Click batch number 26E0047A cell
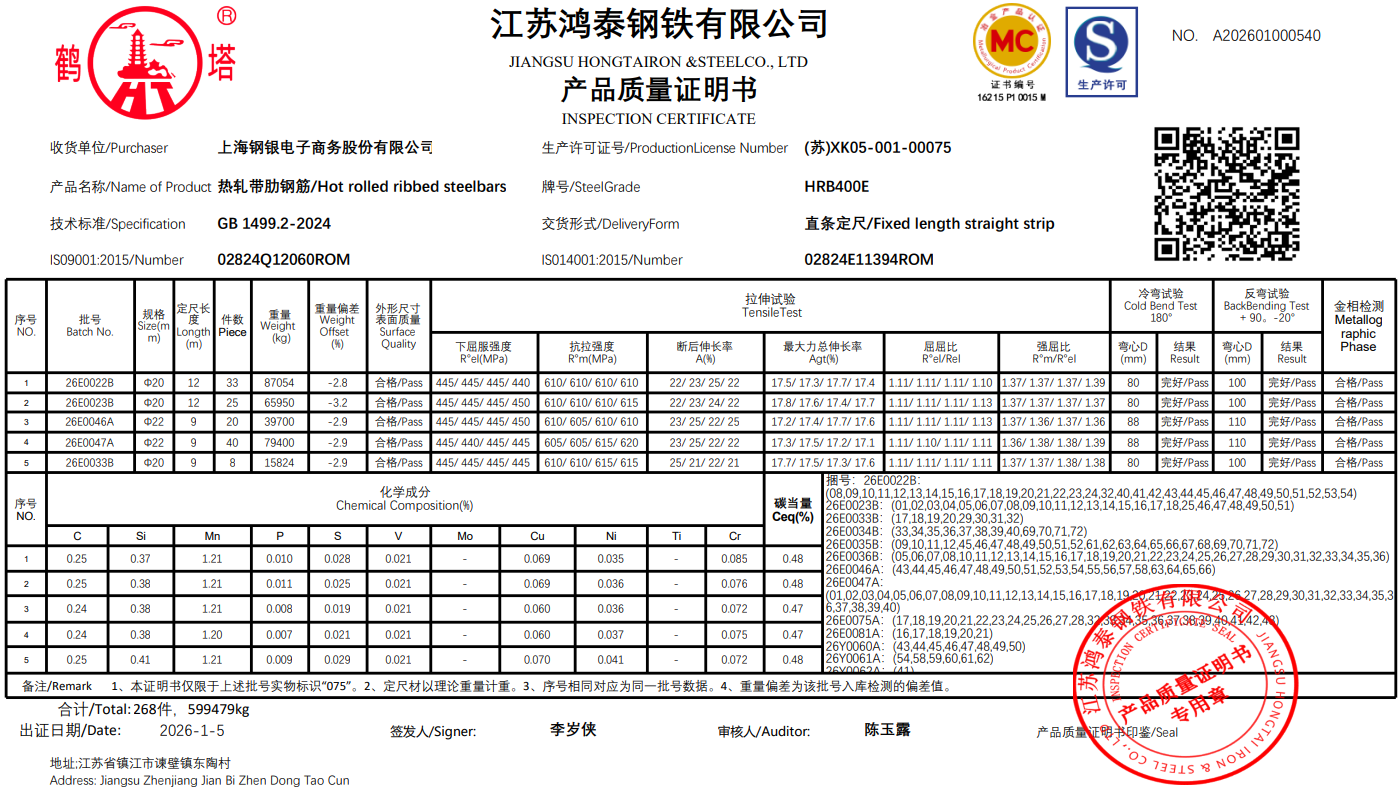 pos(90,443)
